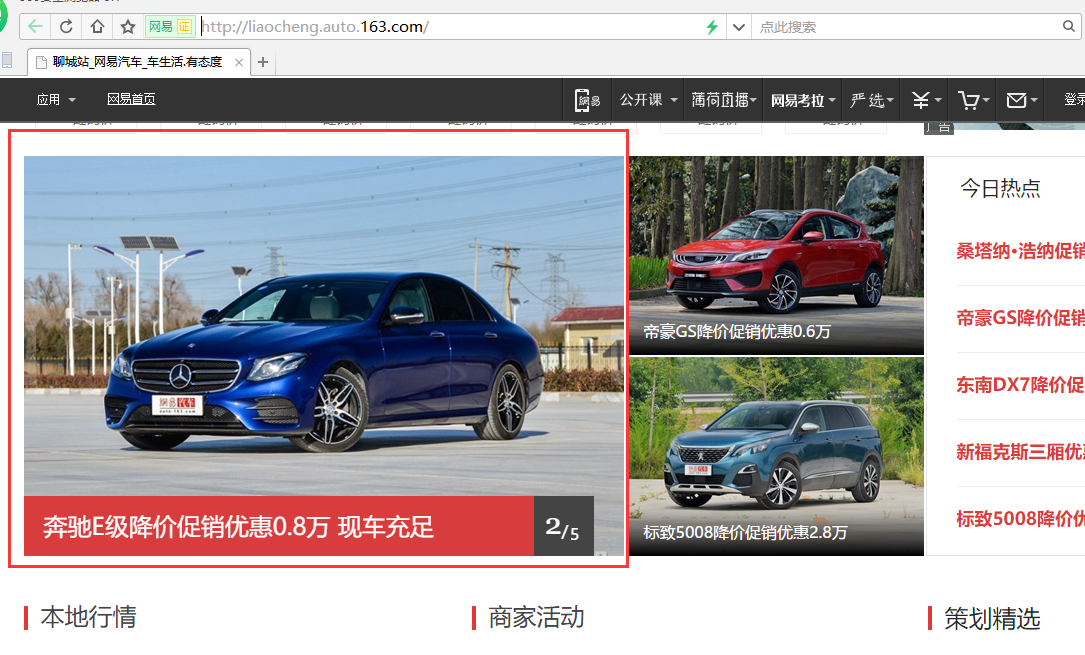
Task: Bookmark this page with the star icon
Action: [x=128, y=27]
